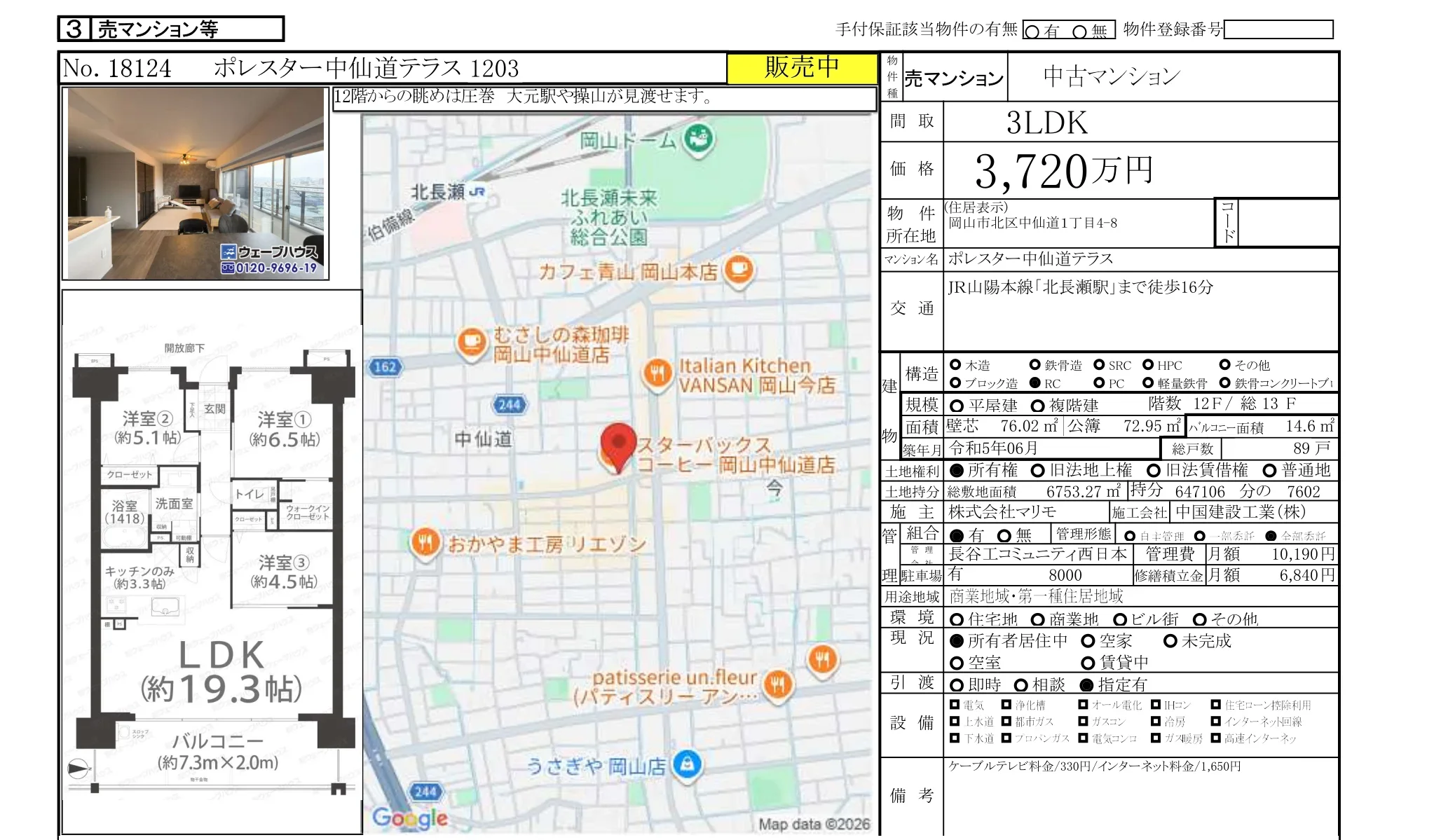Click the JR logo beside 北長瀬 station
The height and width of the screenshot is (840, 1441).
[477, 191]
